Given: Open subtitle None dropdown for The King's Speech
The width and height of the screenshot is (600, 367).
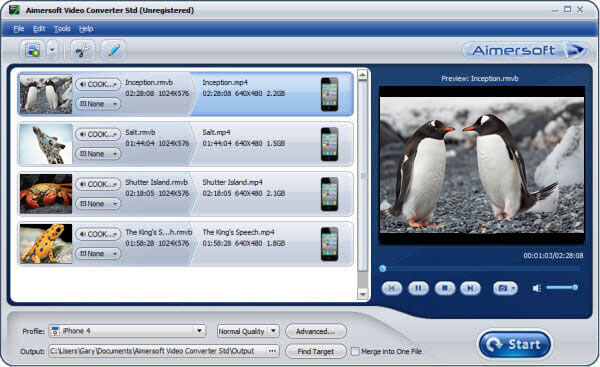Looking at the screenshot, I should [98, 253].
